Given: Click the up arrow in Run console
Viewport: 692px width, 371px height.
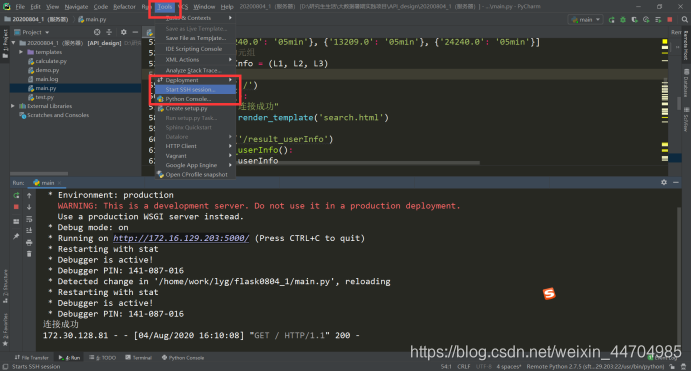Looking at the screenshot, I should point(29,195).
